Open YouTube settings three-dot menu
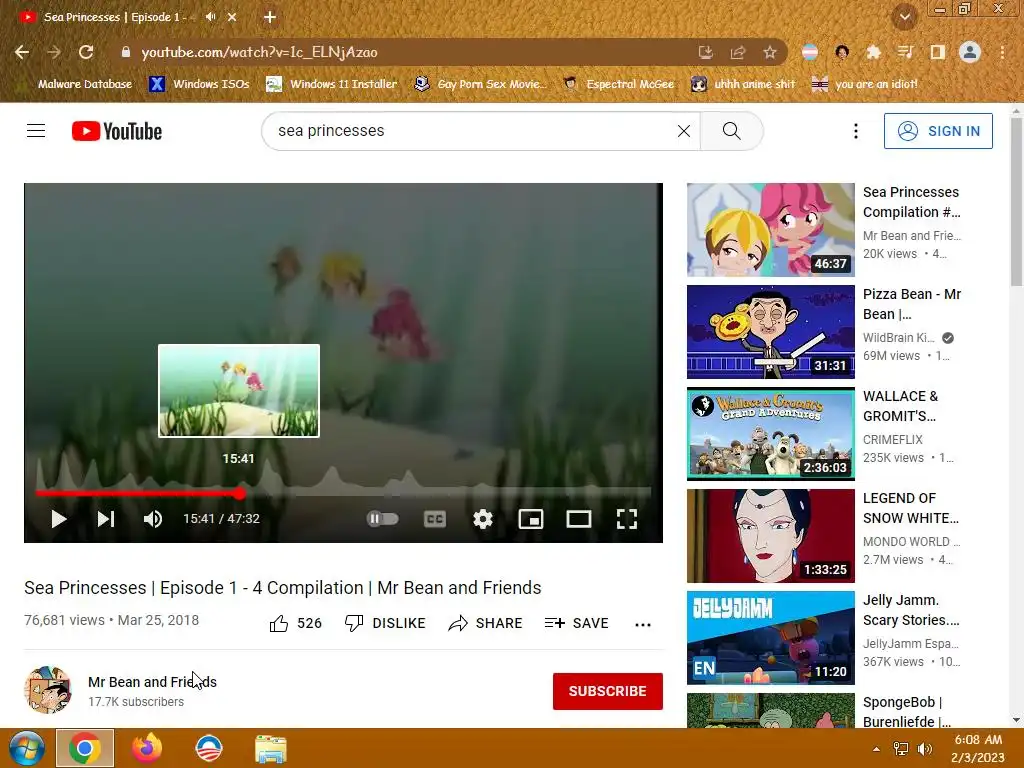 (x=856, y=131)
